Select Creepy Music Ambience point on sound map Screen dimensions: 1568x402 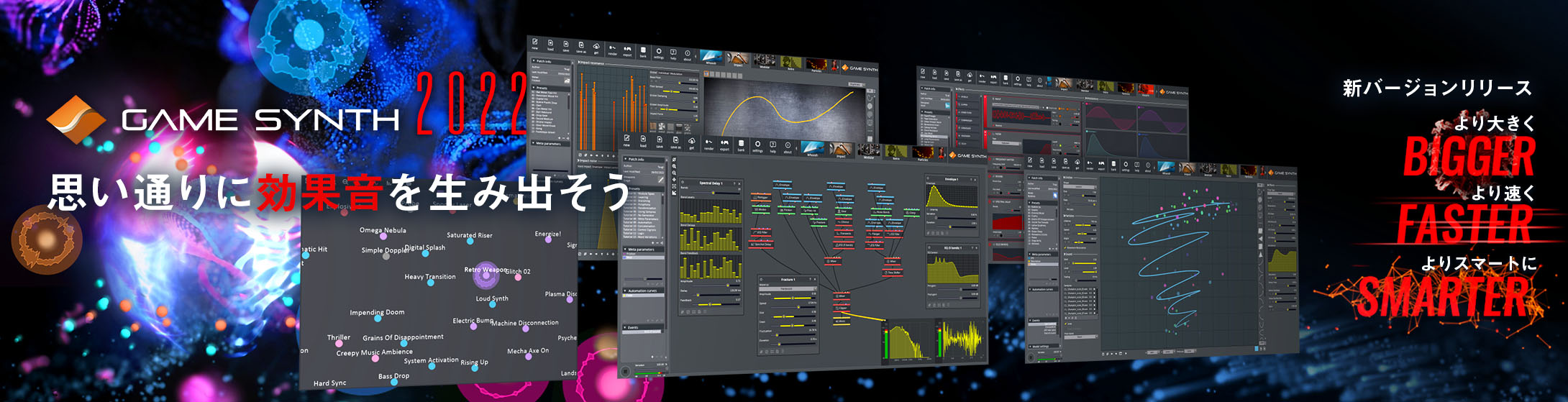tap(375, 358)
